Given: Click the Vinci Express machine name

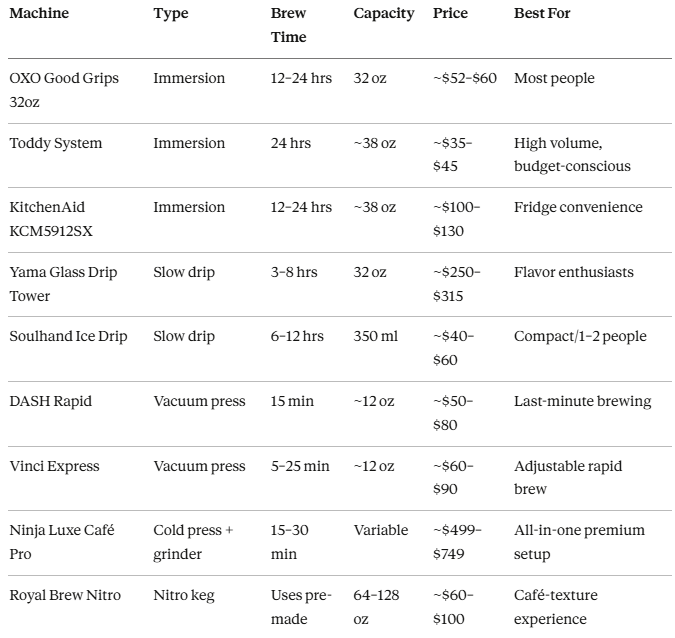Looking at the screenshot, I should pyautogui.click(x=54, y=466).
